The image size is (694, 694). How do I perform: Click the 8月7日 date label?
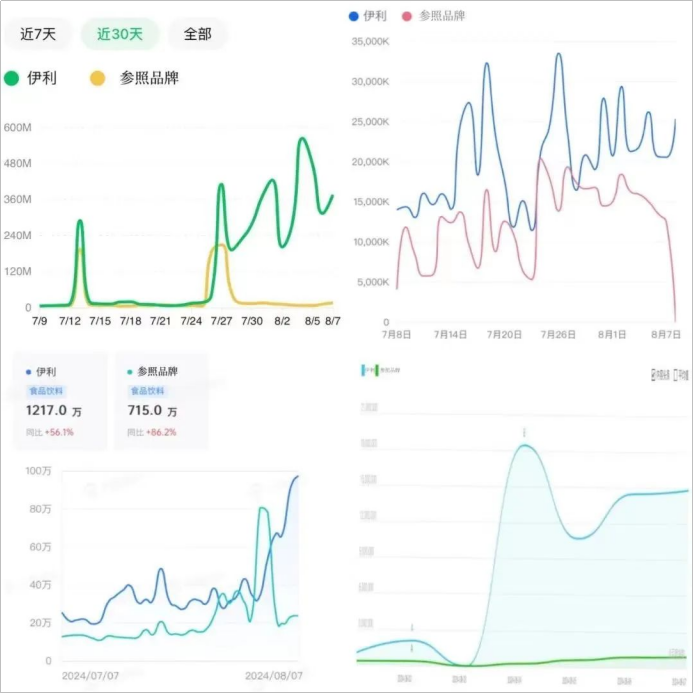point(666,334)
